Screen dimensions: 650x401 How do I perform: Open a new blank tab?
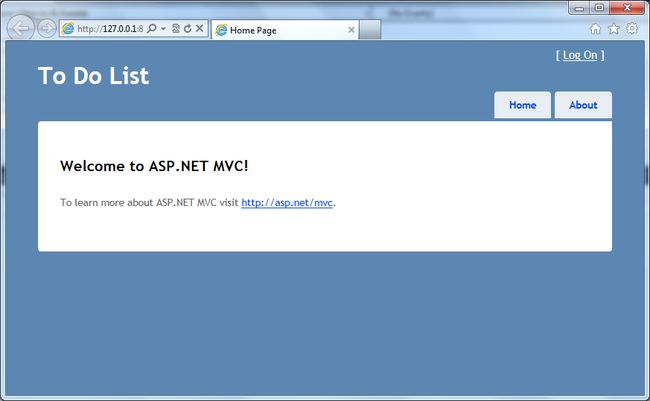(x=370, y=30)
